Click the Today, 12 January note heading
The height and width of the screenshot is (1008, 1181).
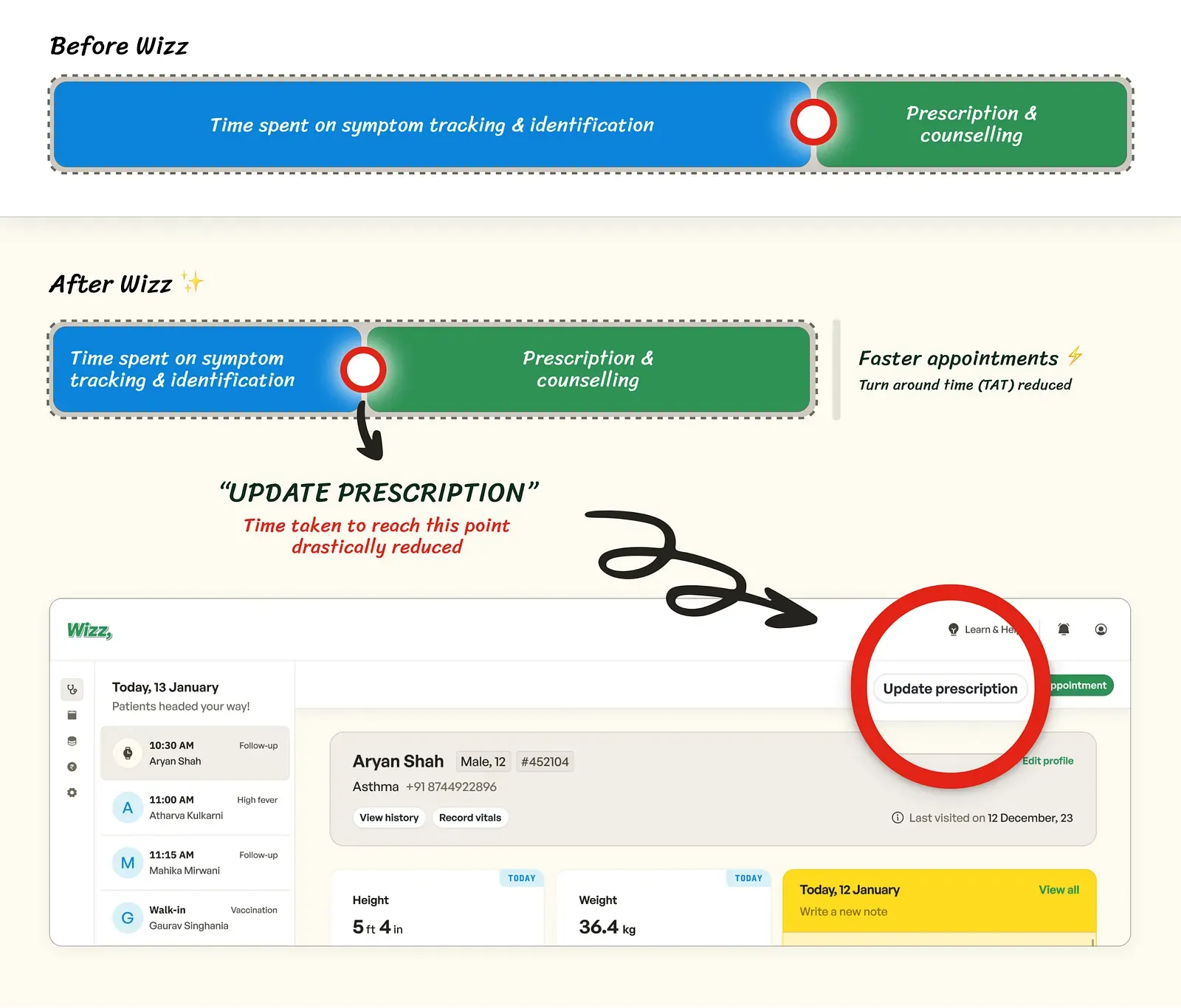tap(850, 890)
